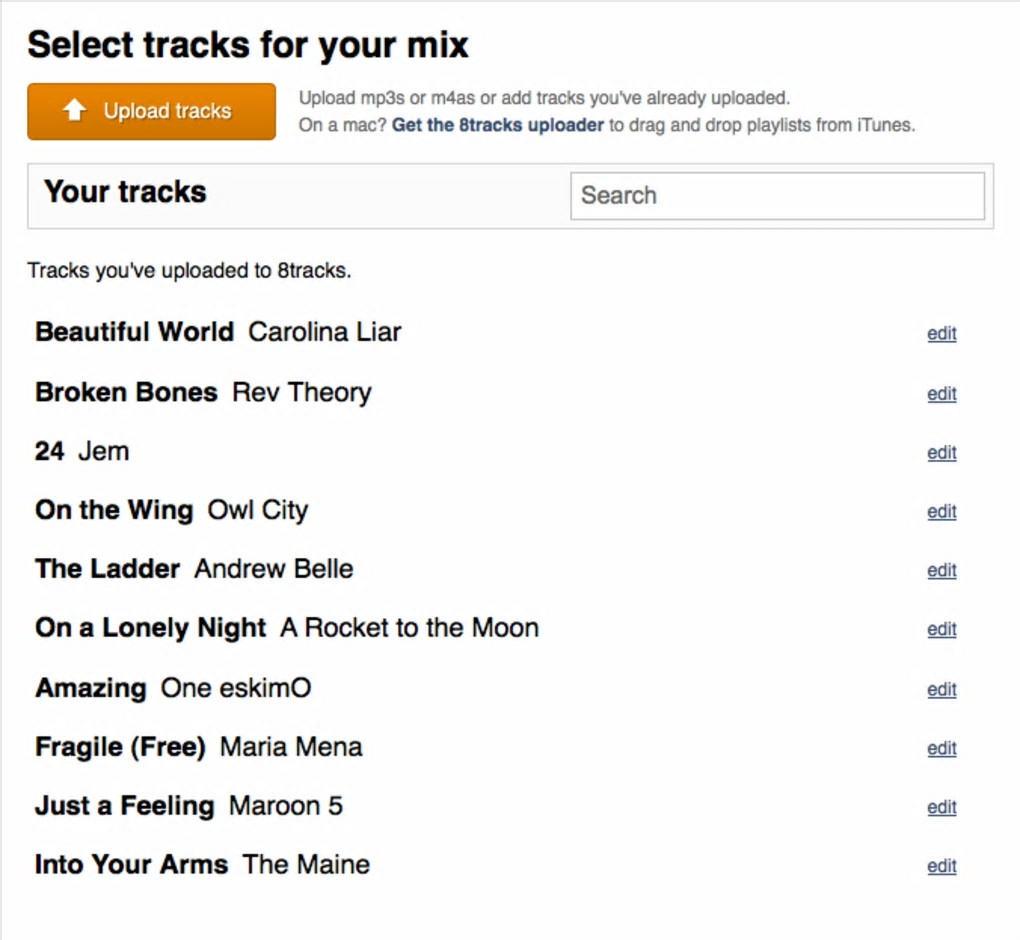Open the Get the 8tracks uploader link
Viewport: 1020px width, 940px height.
pos(497,126)
